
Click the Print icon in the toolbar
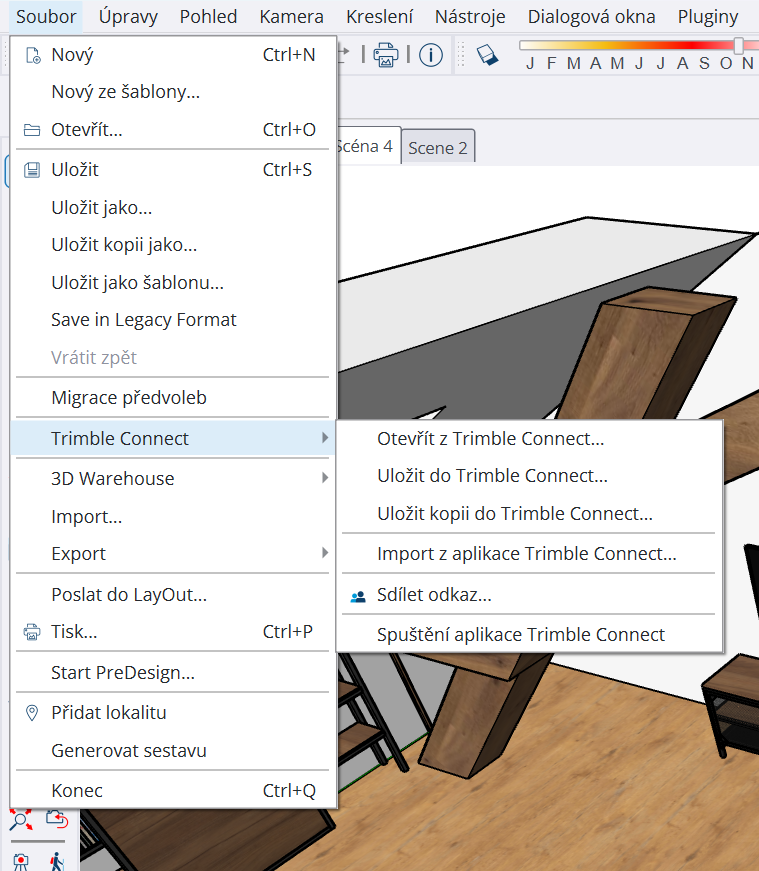point(385,55)
